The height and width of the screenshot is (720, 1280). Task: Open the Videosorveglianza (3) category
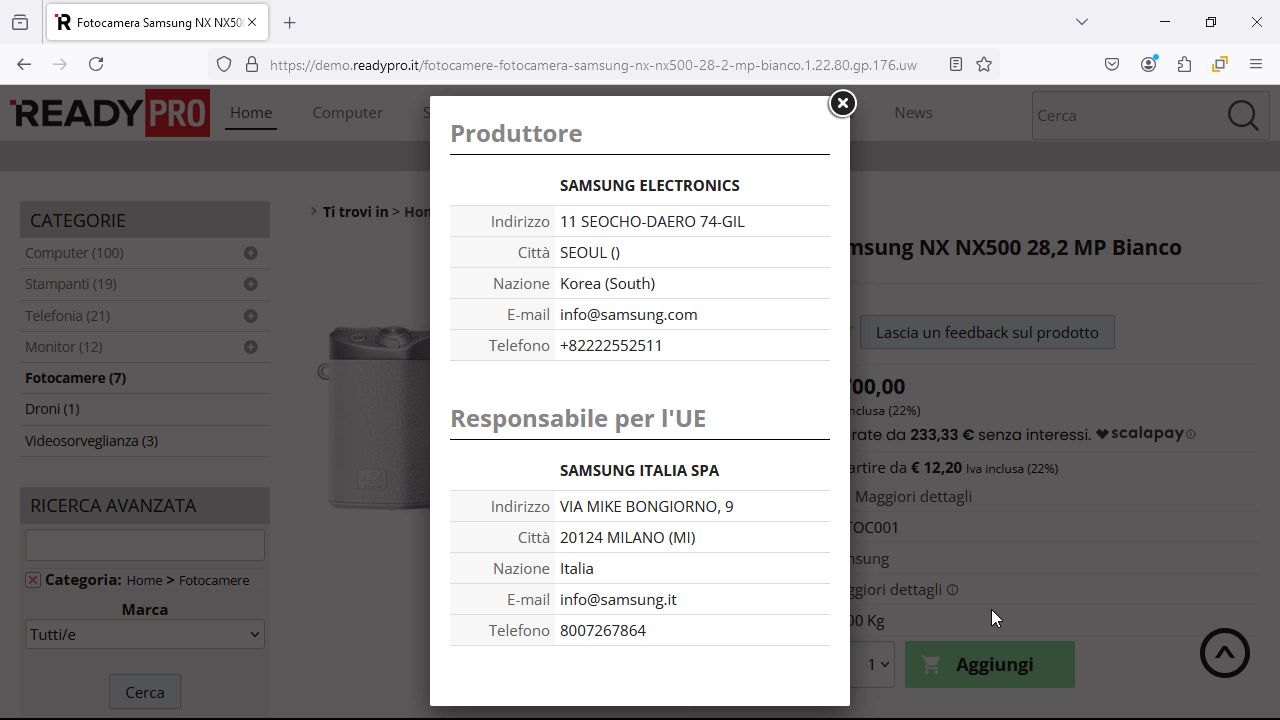point(91,441)
